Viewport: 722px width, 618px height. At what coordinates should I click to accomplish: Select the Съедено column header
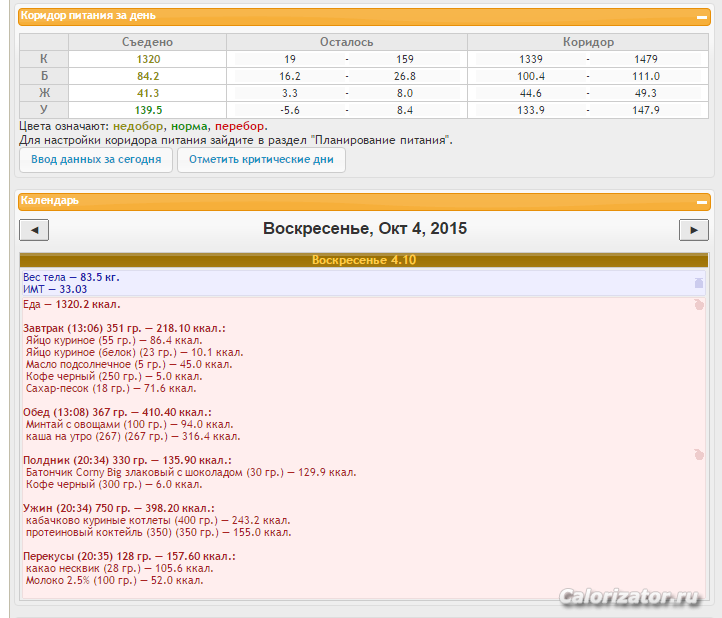pos(147,42)
